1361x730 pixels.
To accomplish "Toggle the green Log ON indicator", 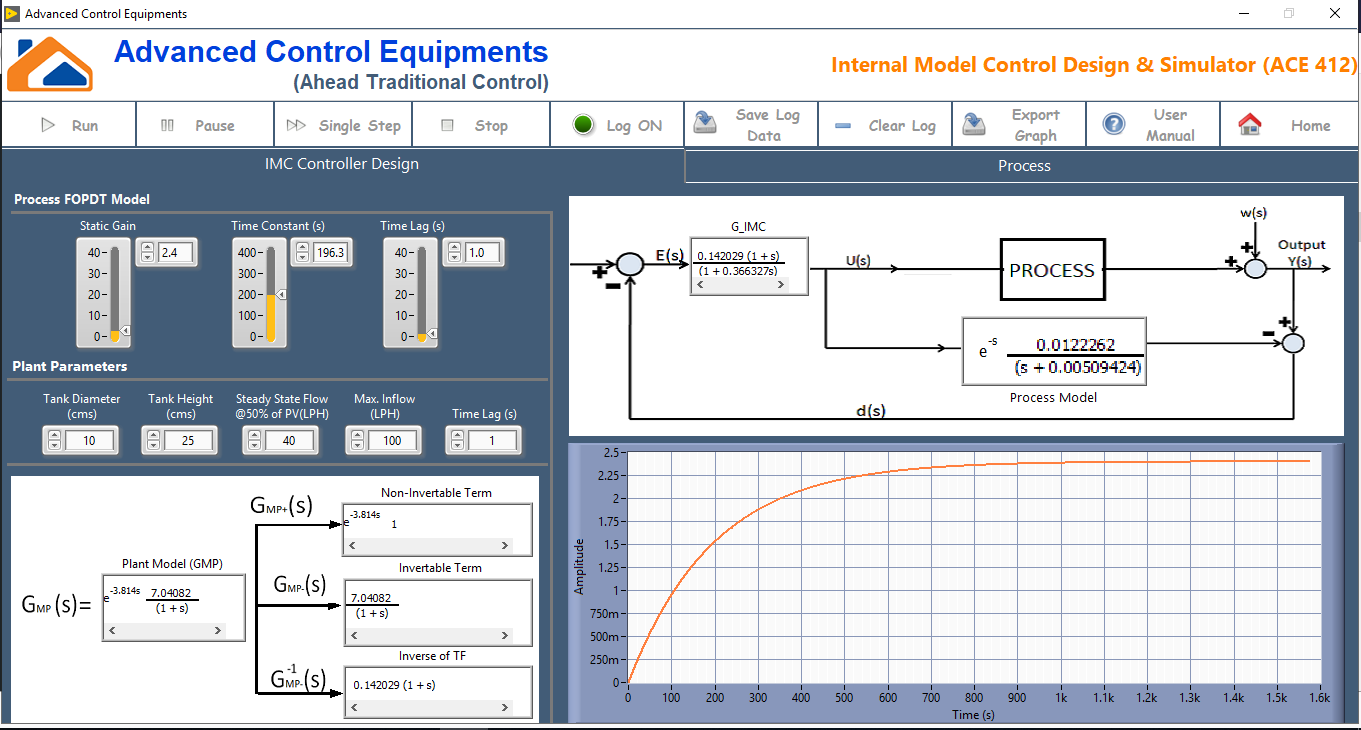I will [584, 126].
